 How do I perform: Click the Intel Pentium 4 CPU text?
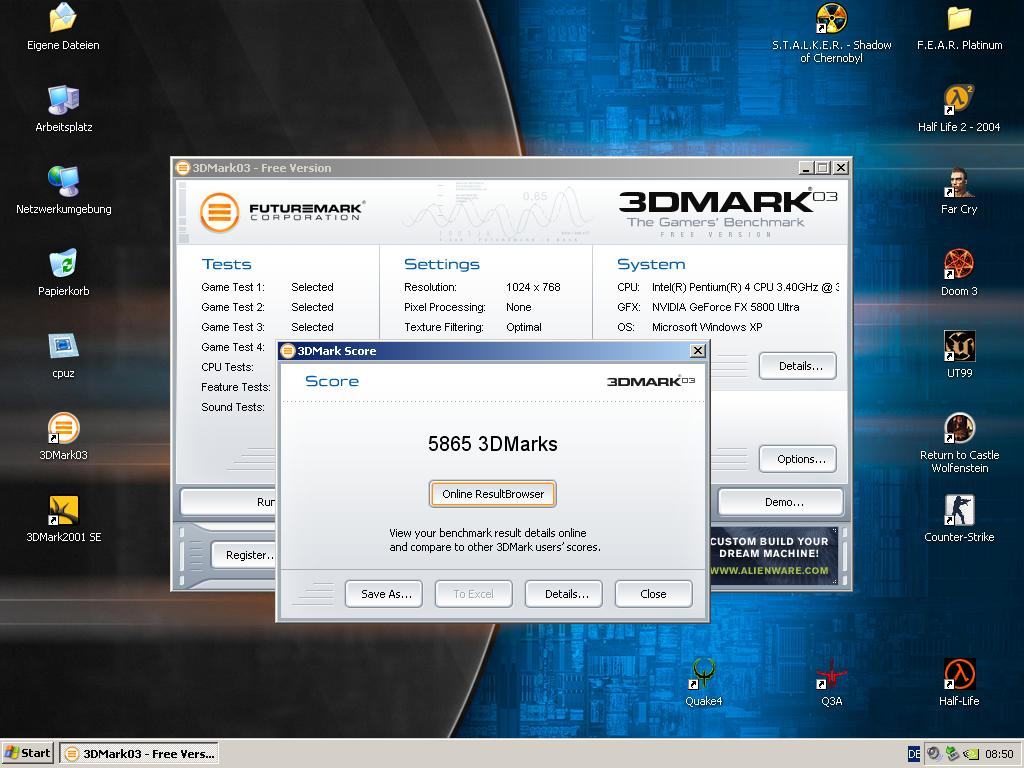[x=746, y=287]
